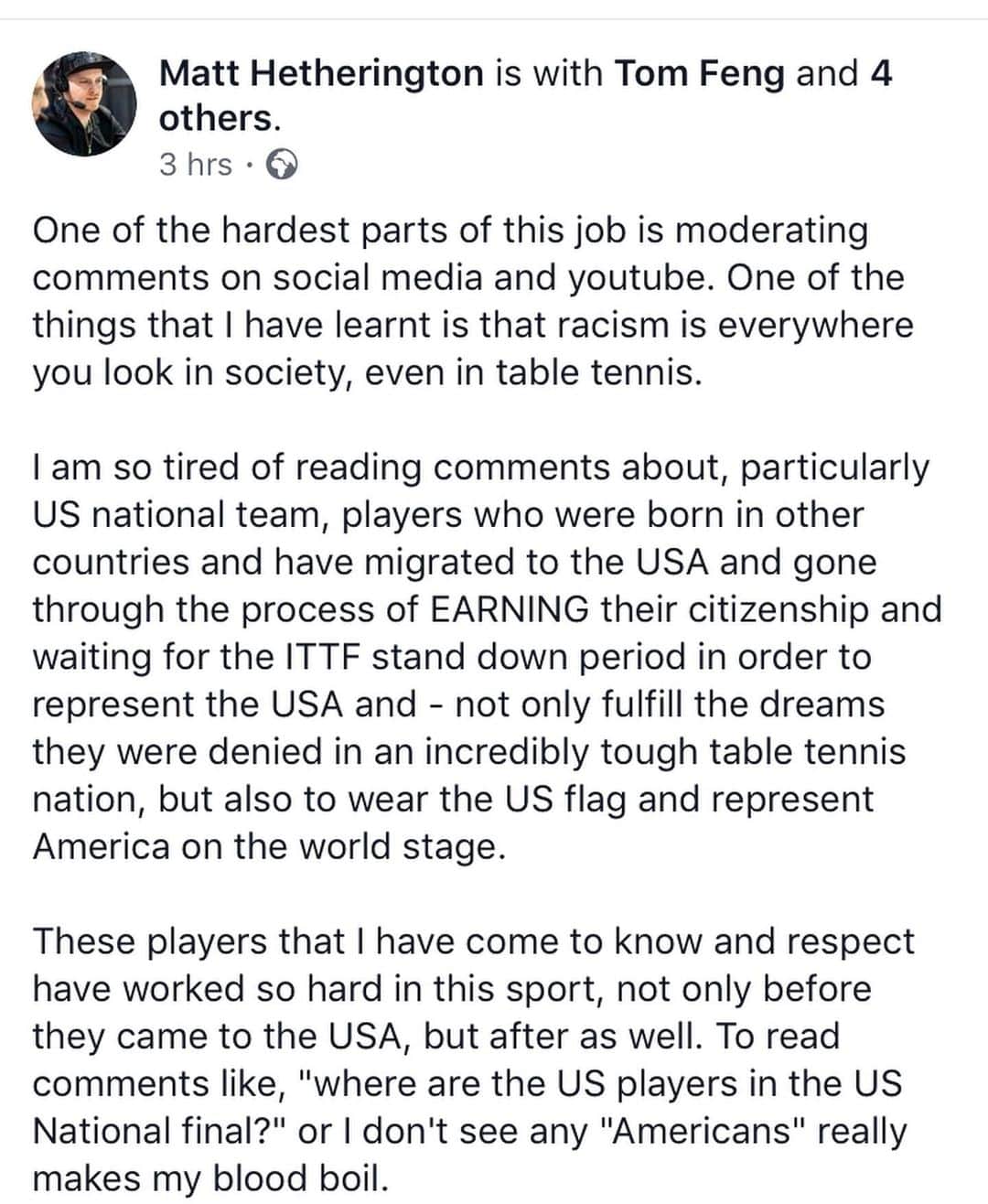This screenshot has height=1204, width=988.
Task: Click the 'is with' text in the header
Action: [549, 73]
